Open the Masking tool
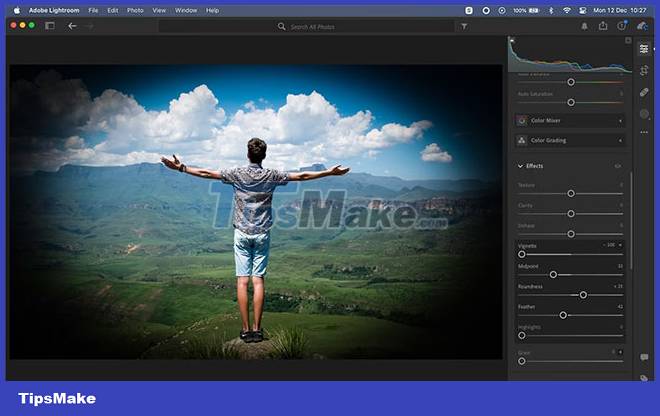The width and height of the screenshot is (660, 416). (x=644, y=114)
